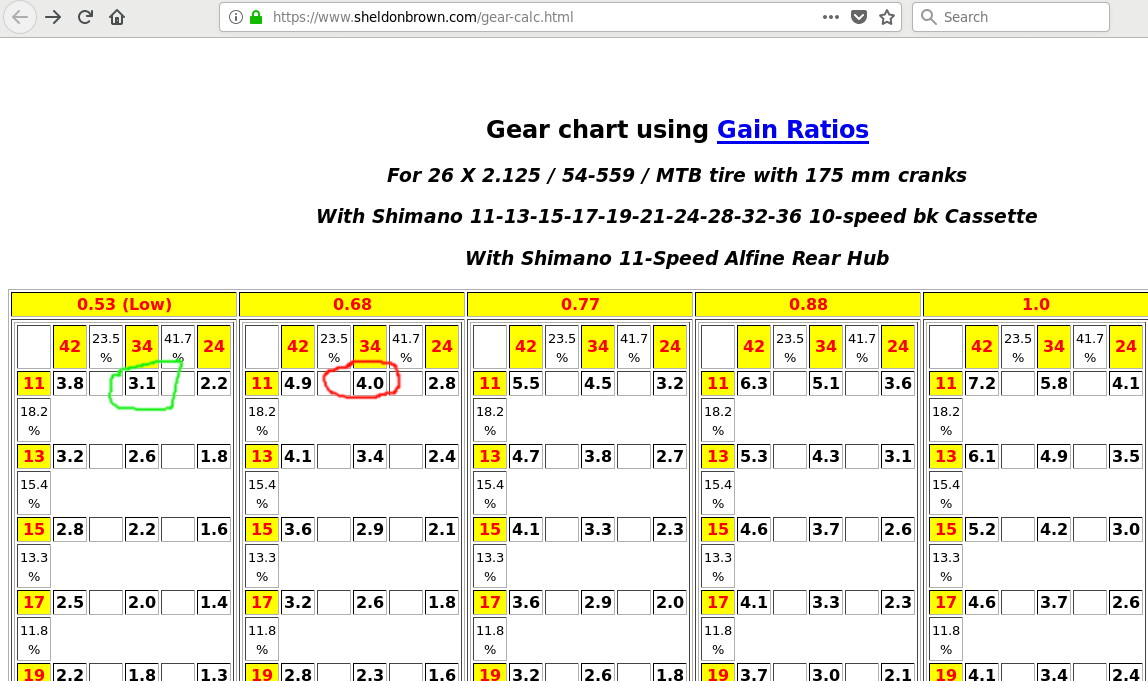Click the 13 sprocket label in the 0.68 table
Viewport: 1148px width, 681px height.
[x=262, y=456]
